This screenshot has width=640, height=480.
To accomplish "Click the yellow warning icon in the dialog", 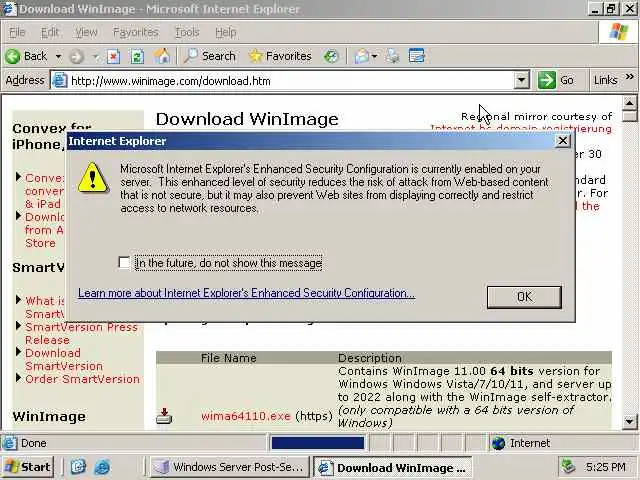I will 93,177.
